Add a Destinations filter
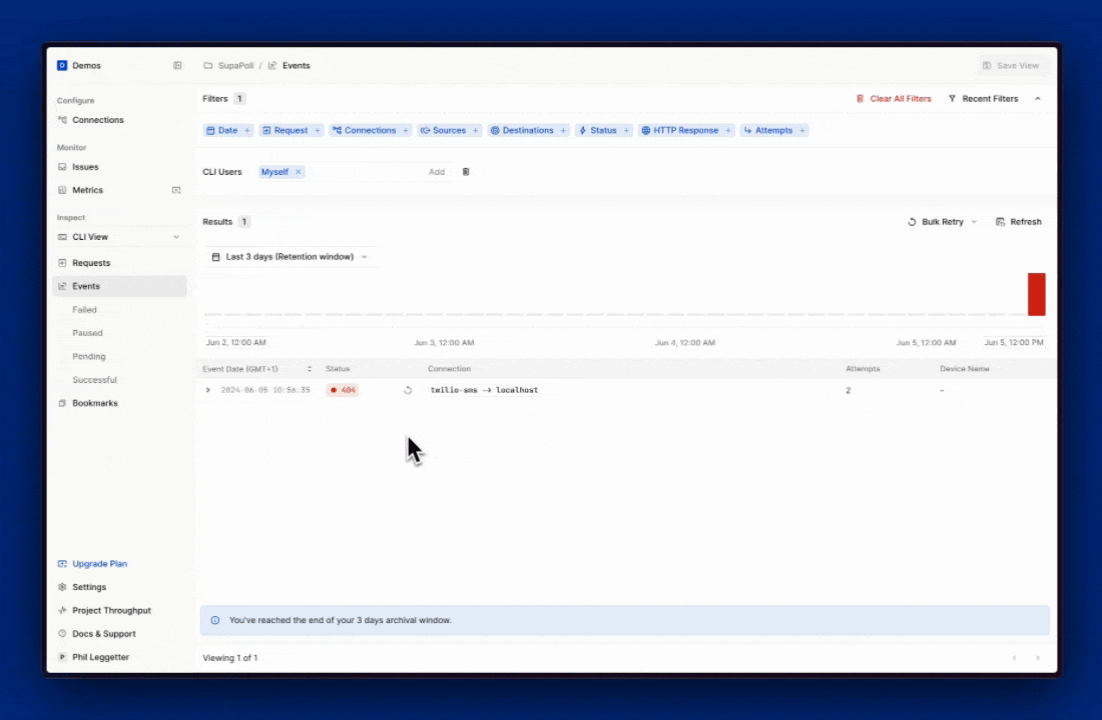Viewport: 1102px width, 720px height. (528, 131)
